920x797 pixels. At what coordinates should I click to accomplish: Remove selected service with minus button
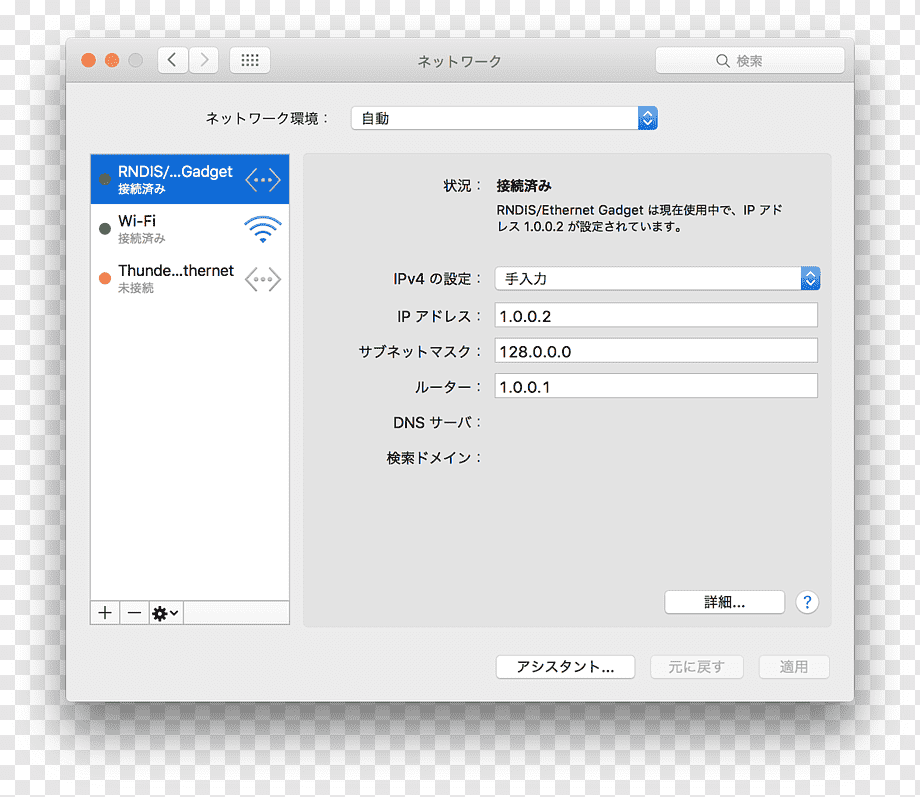click(134, 613)
